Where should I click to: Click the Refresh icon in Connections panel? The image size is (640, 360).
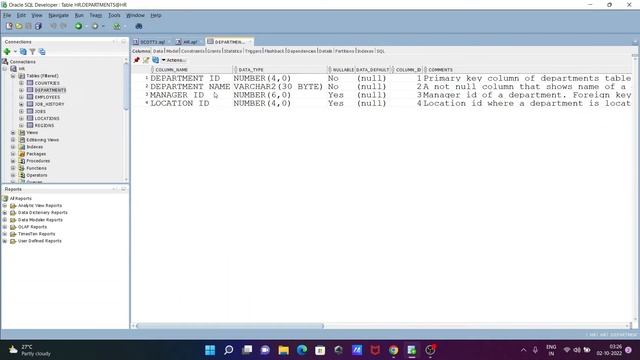click(x=23, y=51)
